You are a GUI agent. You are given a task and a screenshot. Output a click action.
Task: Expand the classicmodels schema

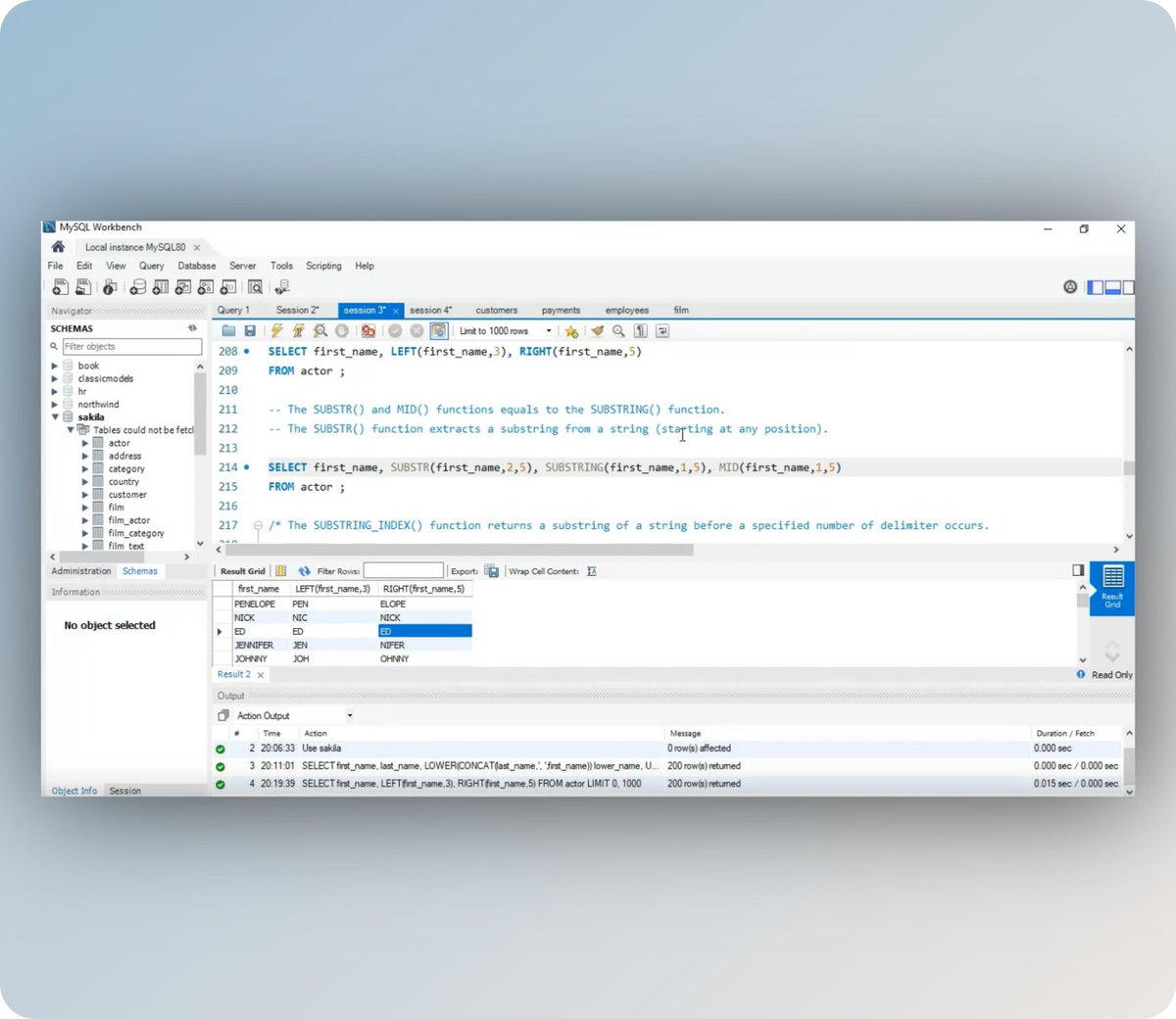pos(55,378)
